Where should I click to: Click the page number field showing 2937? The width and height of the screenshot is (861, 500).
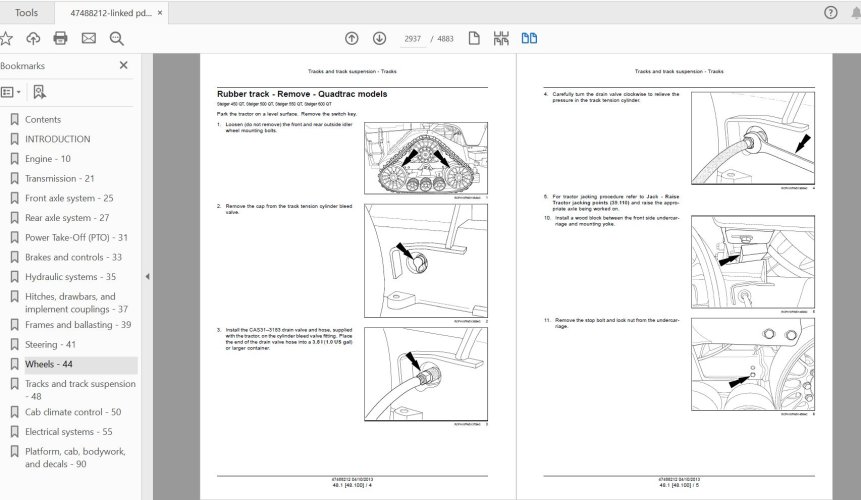coord(412,39)
